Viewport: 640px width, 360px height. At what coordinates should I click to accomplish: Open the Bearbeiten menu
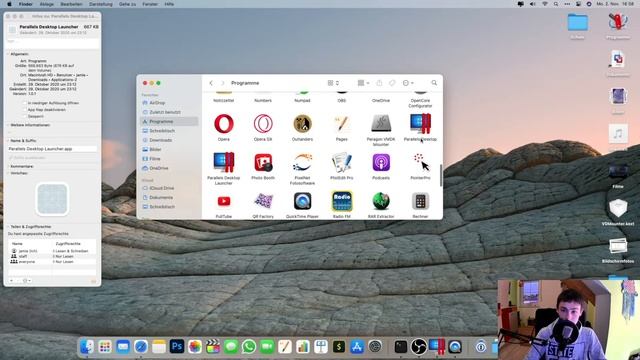pos(71,4)
